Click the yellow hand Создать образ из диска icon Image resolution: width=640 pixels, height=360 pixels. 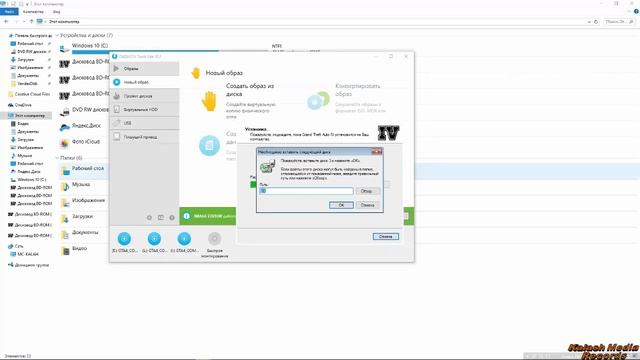[x=209, y=101]
